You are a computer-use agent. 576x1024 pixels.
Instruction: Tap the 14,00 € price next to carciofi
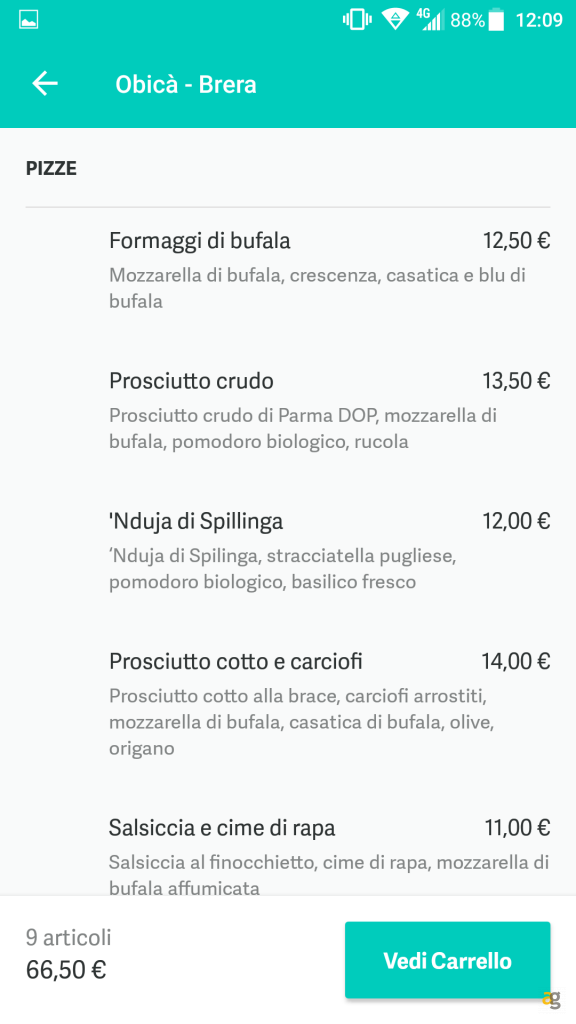(x=517, y=661)
